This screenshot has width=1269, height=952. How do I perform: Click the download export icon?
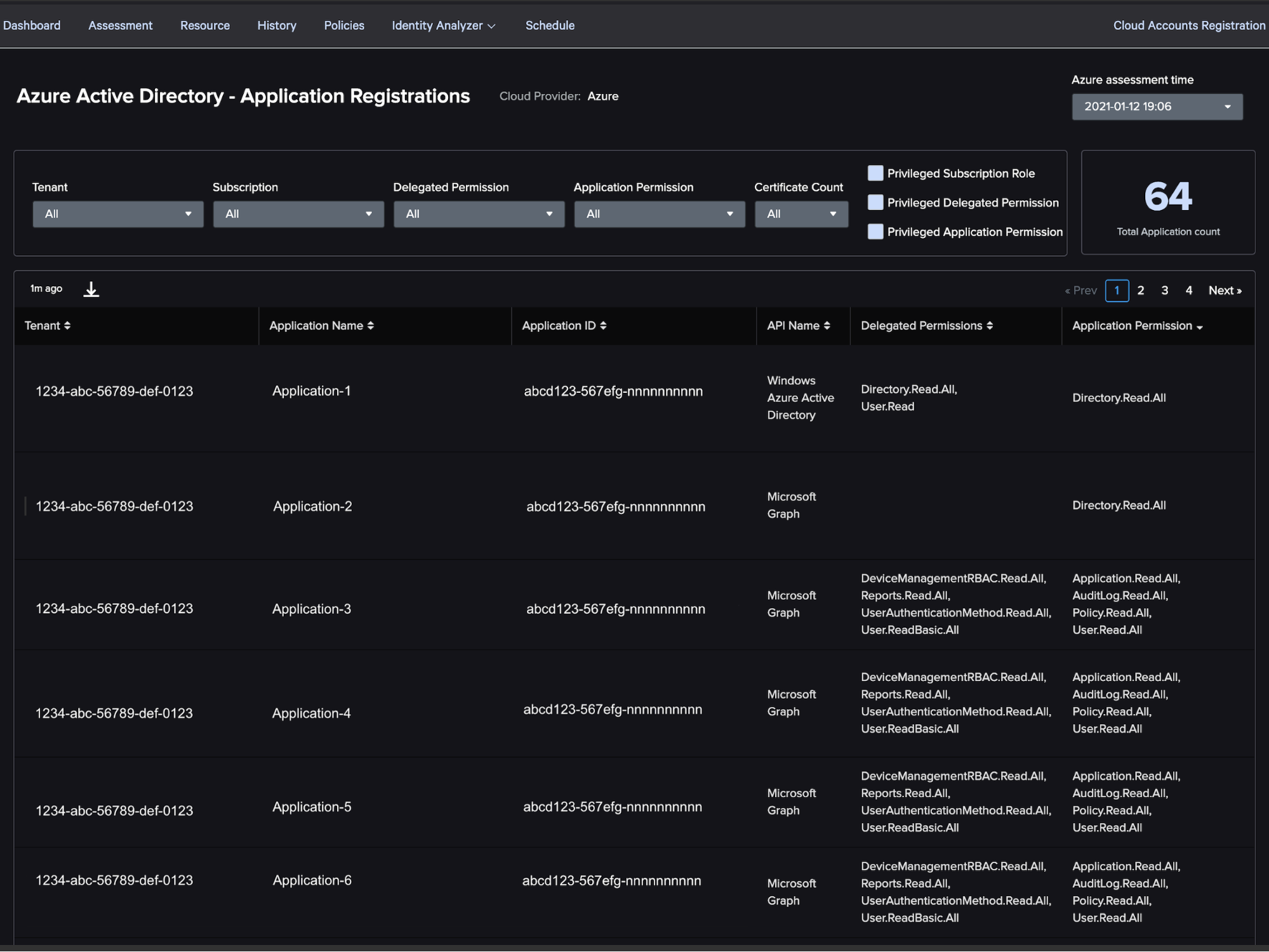[91, 289]
